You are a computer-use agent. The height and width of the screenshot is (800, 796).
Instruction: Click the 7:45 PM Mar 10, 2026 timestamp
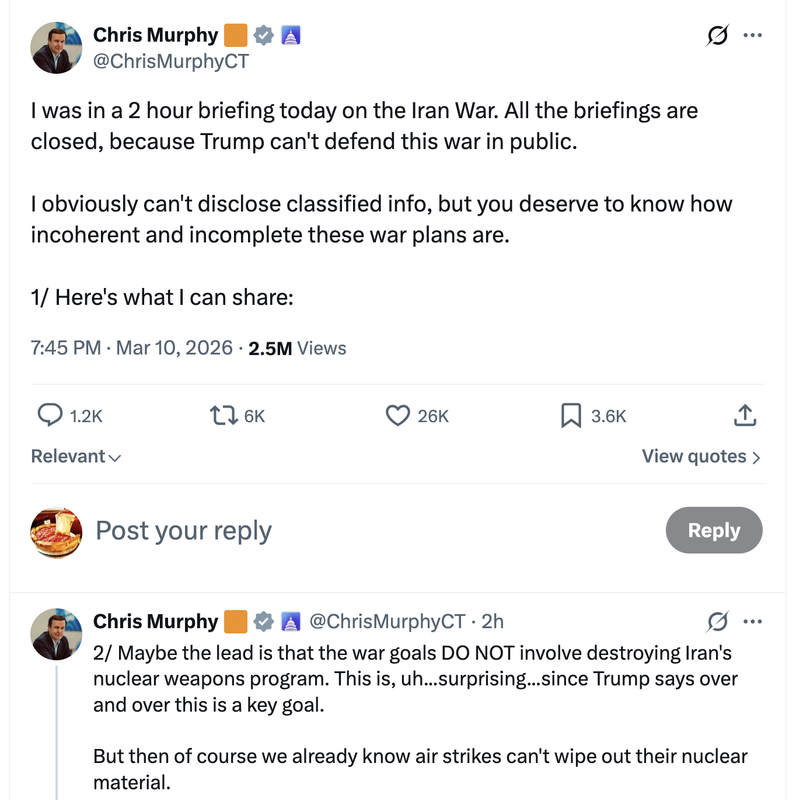tap(132, 349)
